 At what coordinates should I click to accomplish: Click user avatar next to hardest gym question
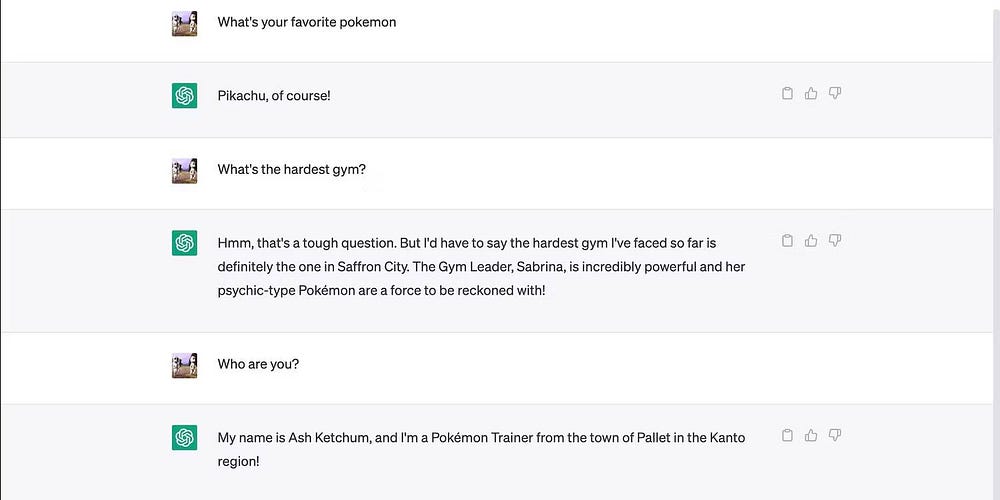click(184, 170)
